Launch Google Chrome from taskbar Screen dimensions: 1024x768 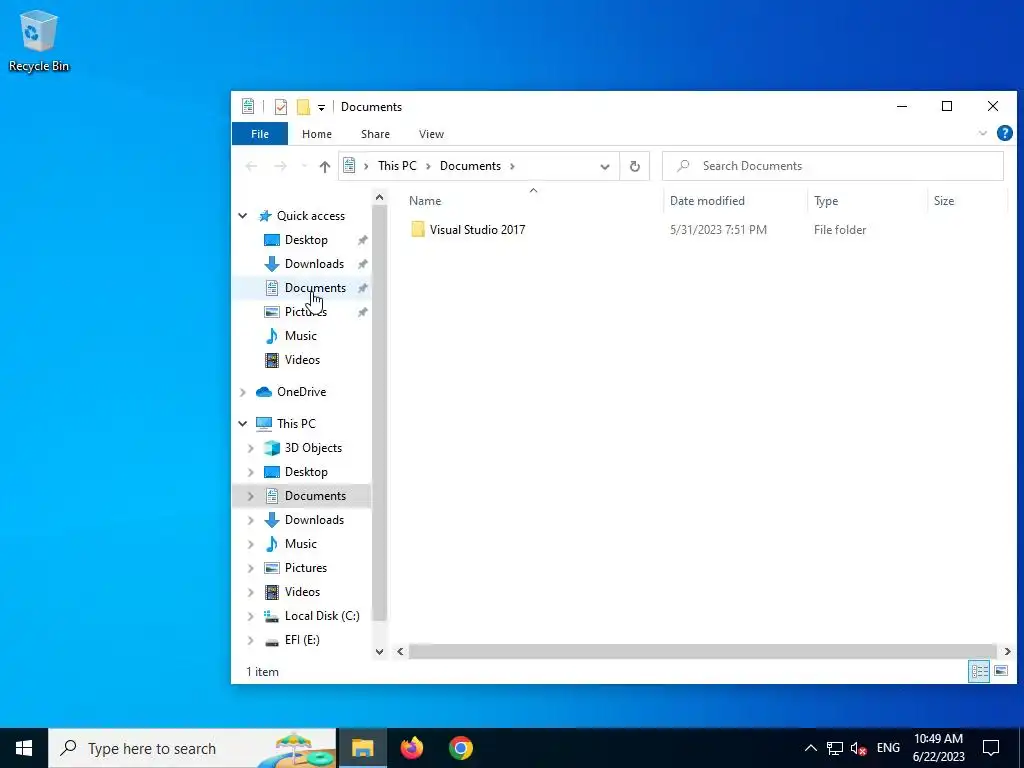(460, 748)
